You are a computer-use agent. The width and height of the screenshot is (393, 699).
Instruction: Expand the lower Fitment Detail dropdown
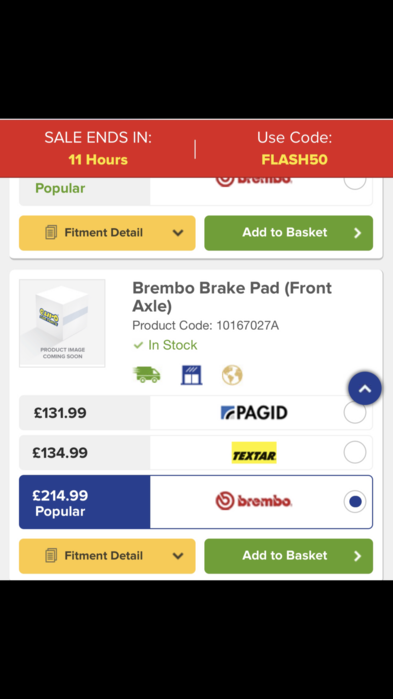click(107, 556)
